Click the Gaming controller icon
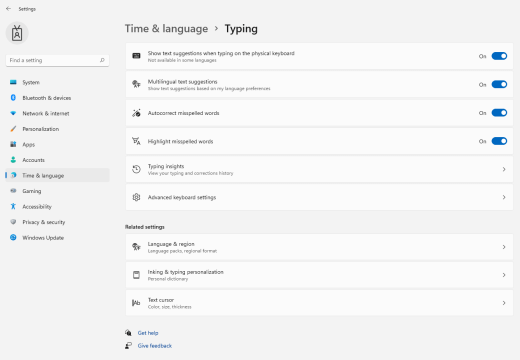Viewport: 520px width, 360px height. pyautogui.click(x=13, y=191)
